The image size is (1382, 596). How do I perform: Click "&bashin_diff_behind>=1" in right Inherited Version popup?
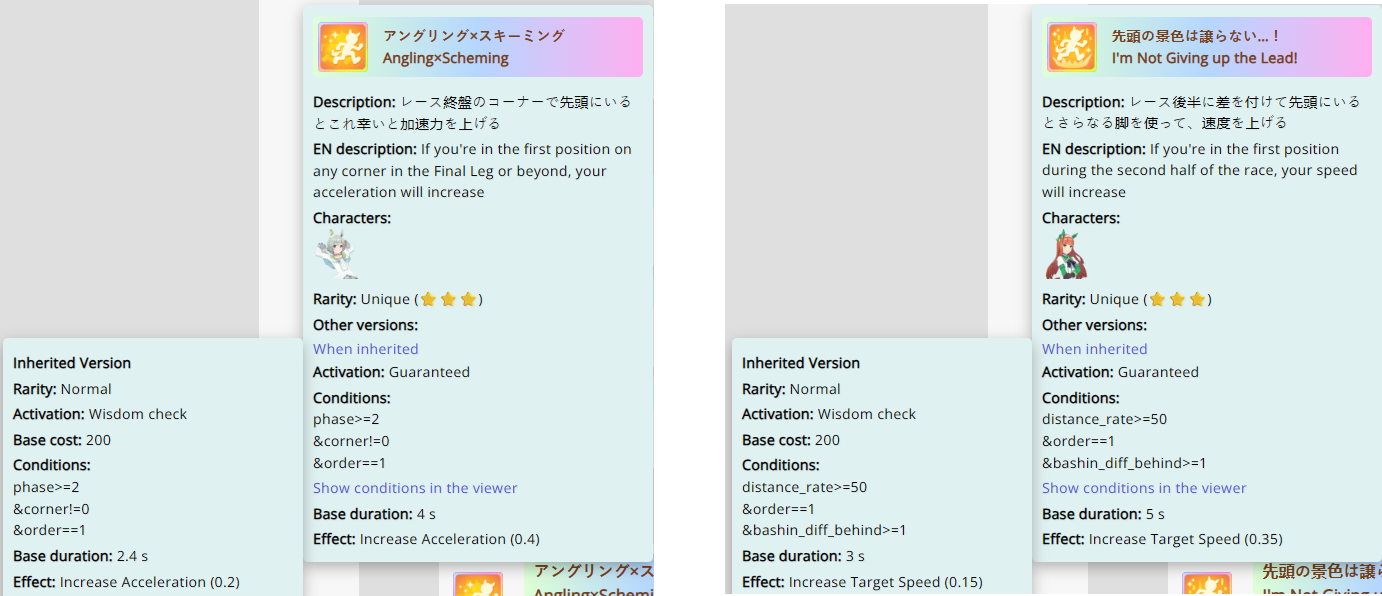pyautogui.click(x=824, y=531)
